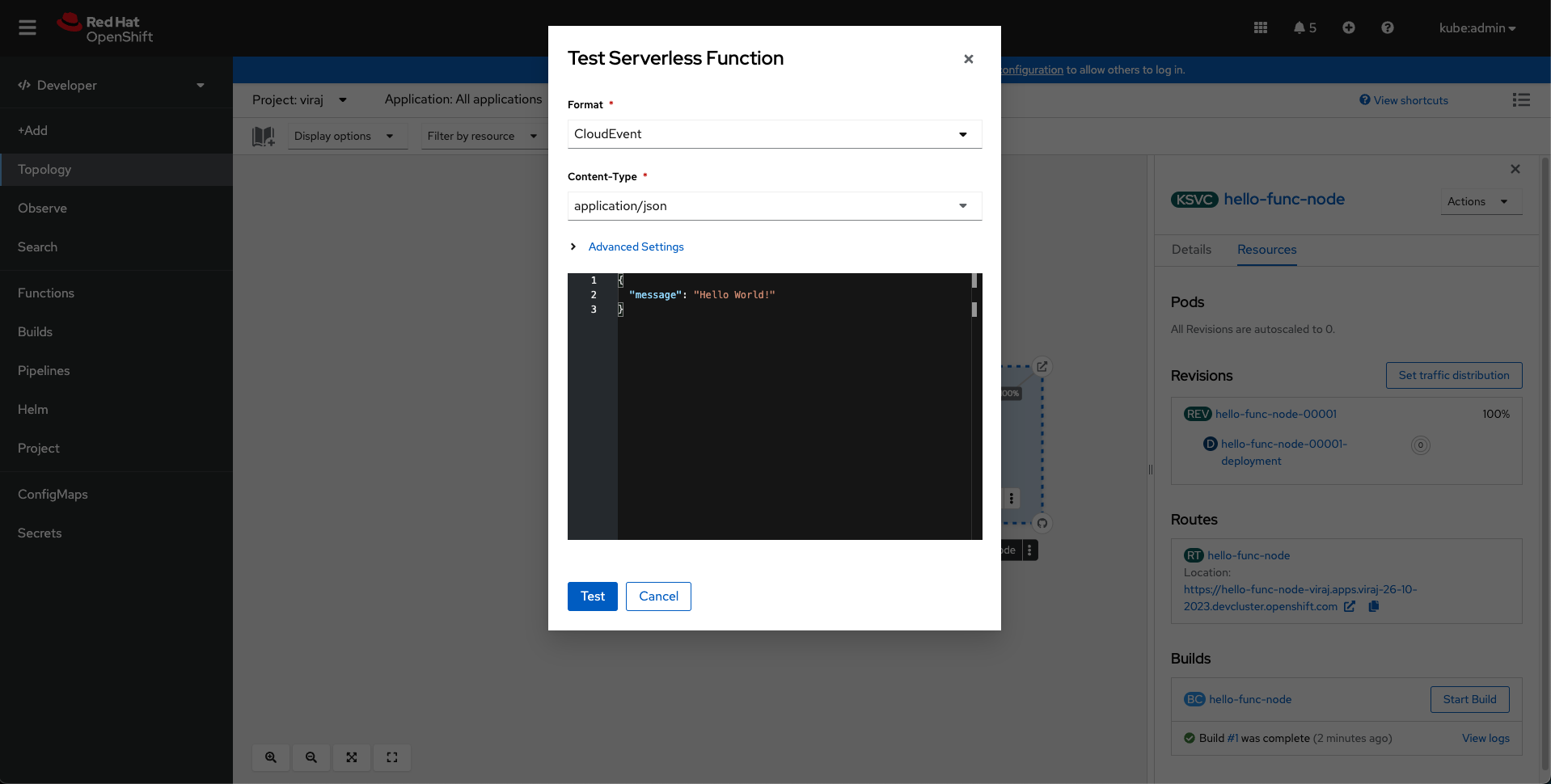
Task: Enter fullscreen topology mode
Action: point(391,757)
